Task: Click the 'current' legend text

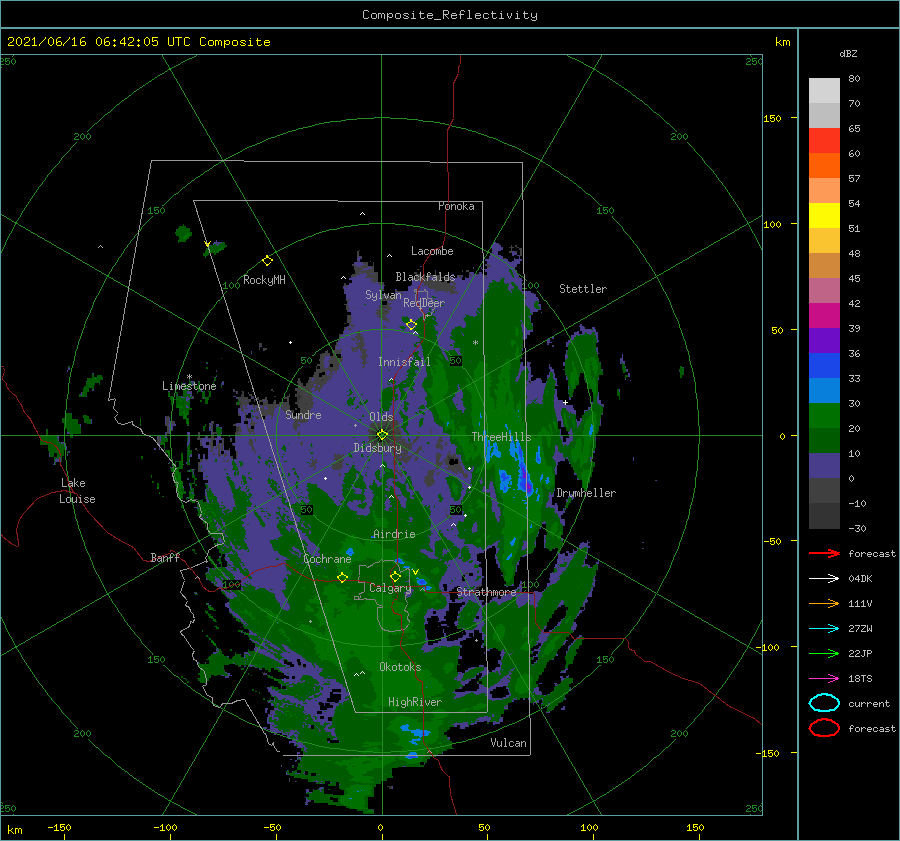Action: [x=869, y=704]
